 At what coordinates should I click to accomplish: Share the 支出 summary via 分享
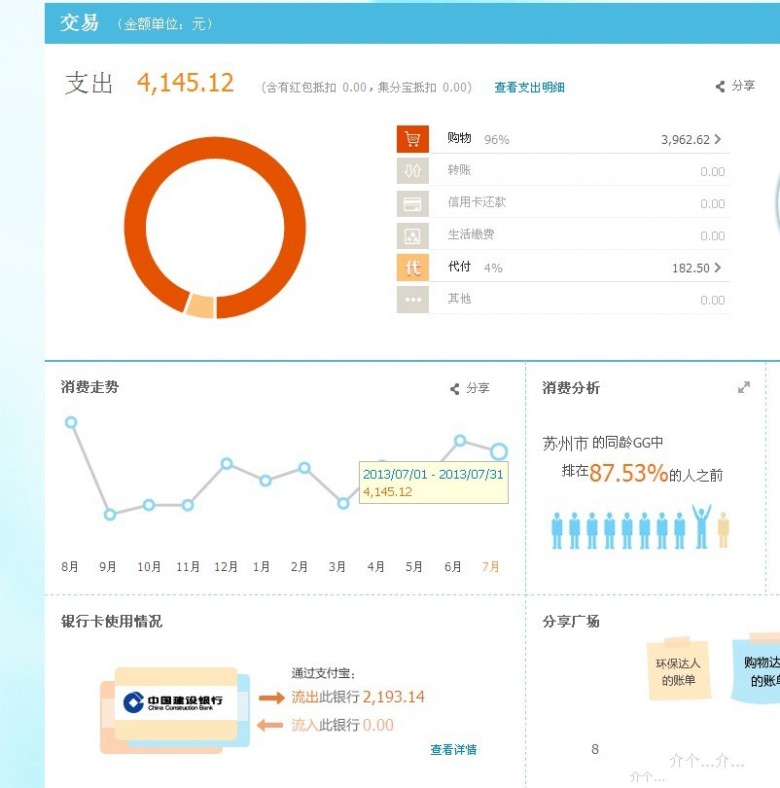[735, 86]
